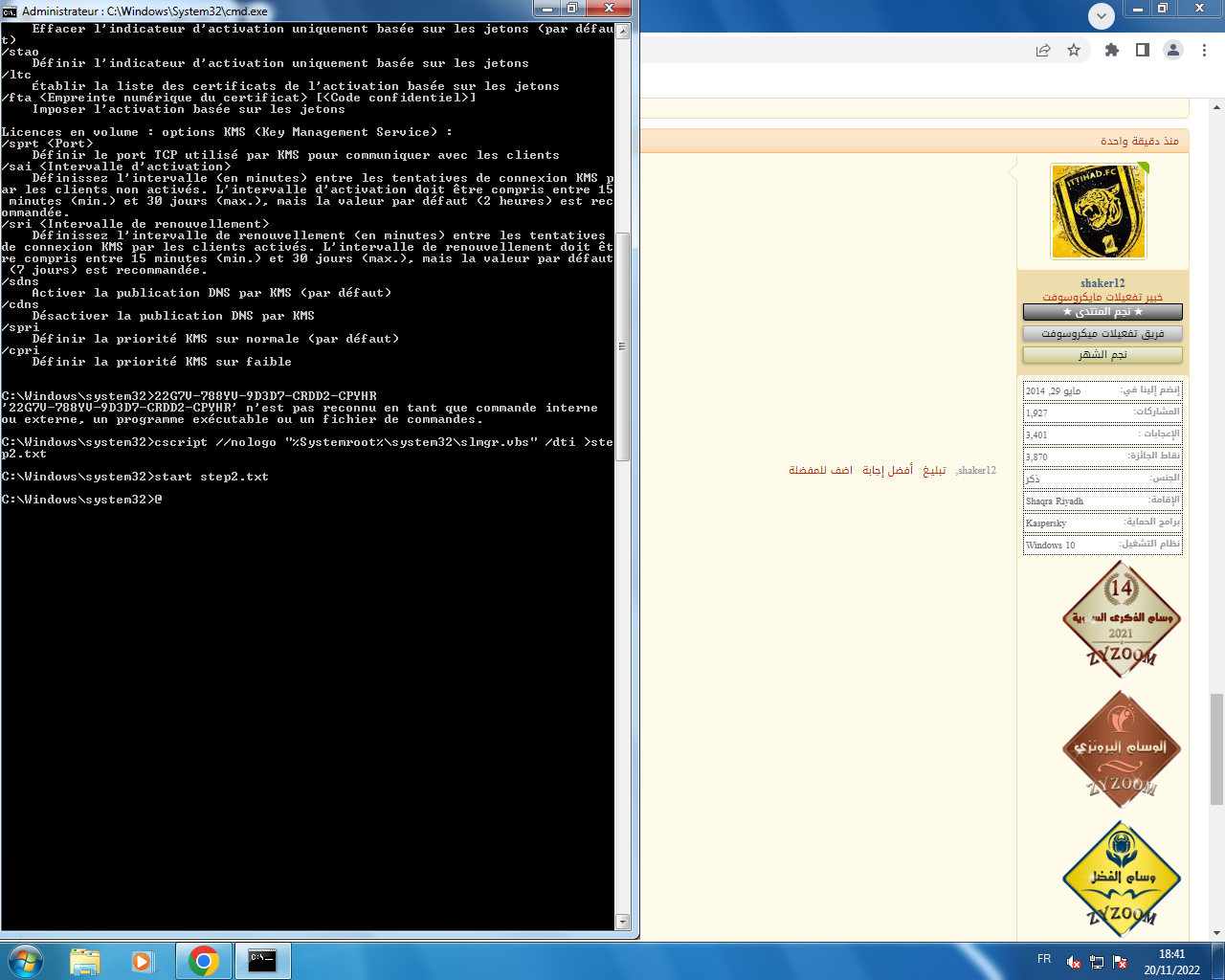The width and height of the screenshot is (1225, 980).
Task: Open Chrome profile avatar icon
Action: 1173,50
